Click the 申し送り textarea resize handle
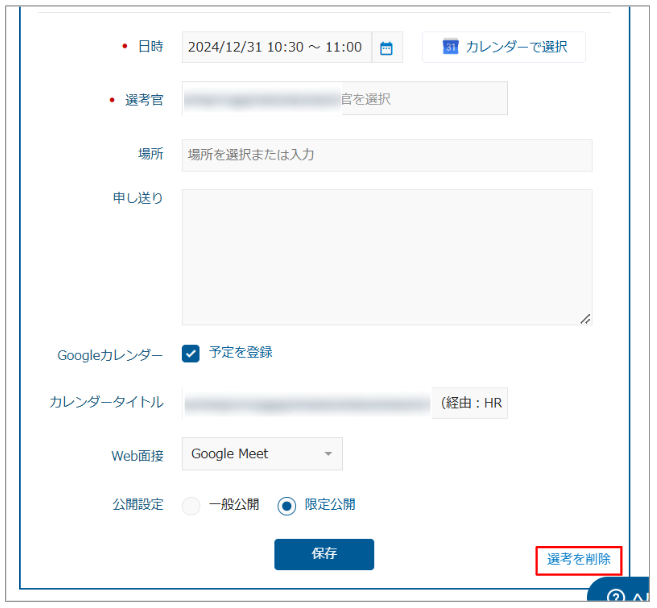The width and height of the screenshot is (657, 608). click(585, 318)
